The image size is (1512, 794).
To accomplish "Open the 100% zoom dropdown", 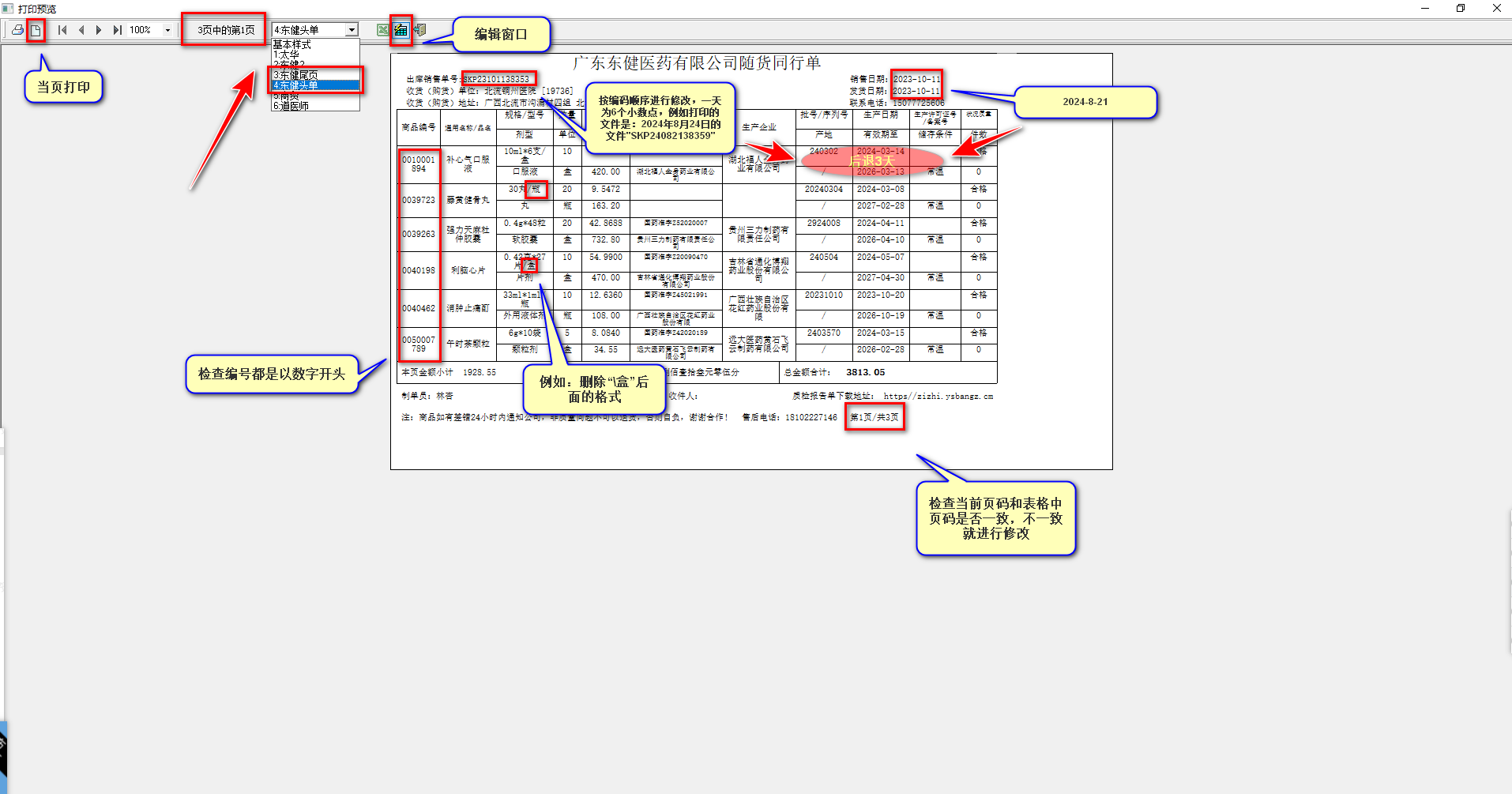I will point(167,30).
